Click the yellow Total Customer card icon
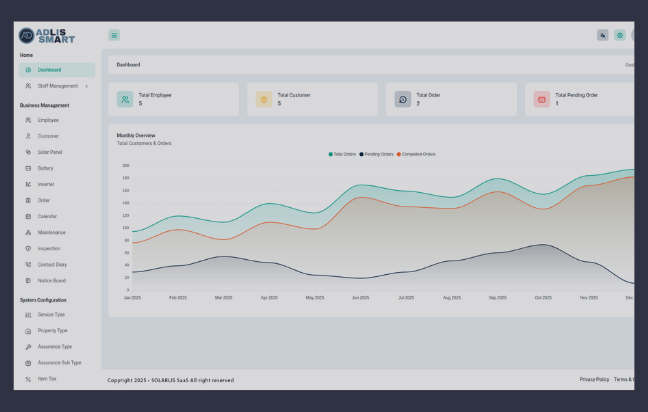648x412 pixels. [x=263, y=99]
